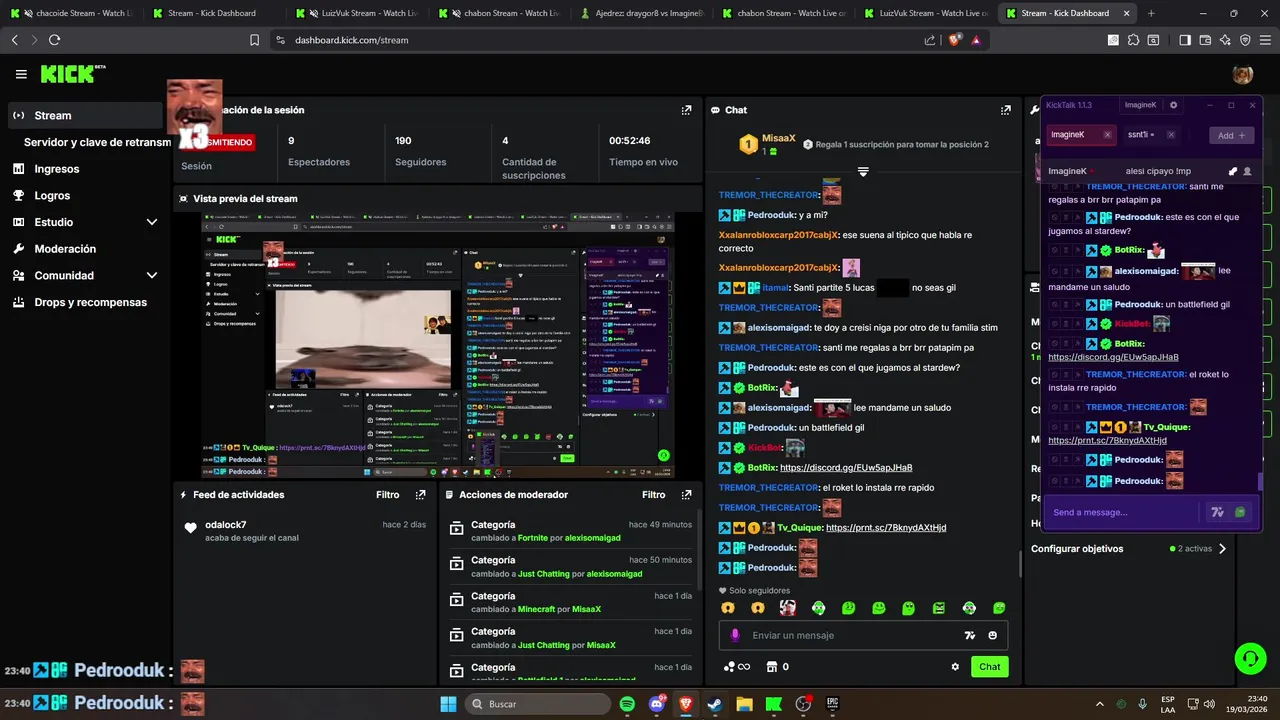Click the Enviar un mensaje chat field
Viewport: 1280px width, 720px height.
point(863,635)
